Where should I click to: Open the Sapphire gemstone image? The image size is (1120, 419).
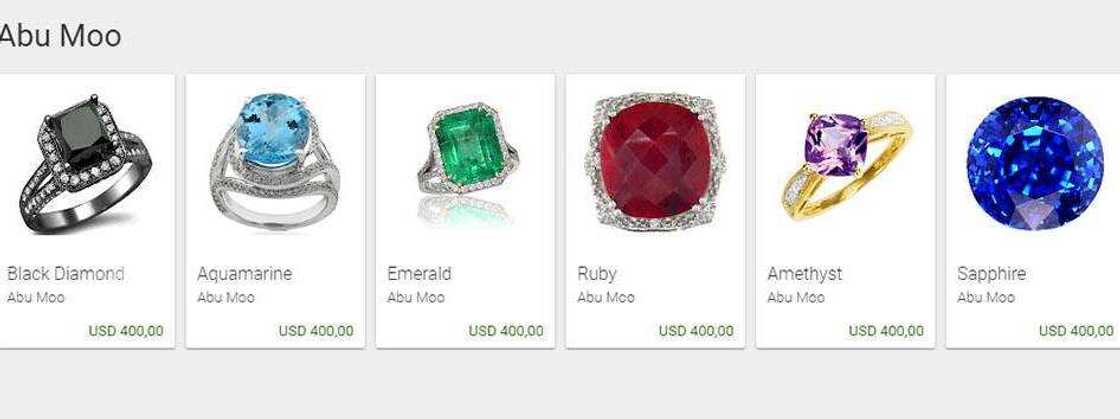pos(1036,163)
